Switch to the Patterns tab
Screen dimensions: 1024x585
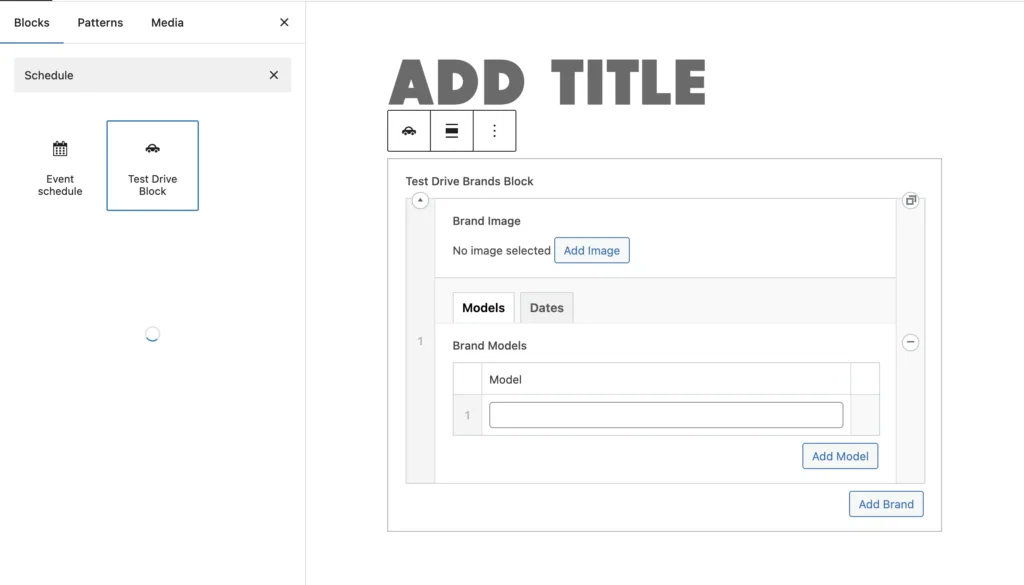(x=100, y=22)
